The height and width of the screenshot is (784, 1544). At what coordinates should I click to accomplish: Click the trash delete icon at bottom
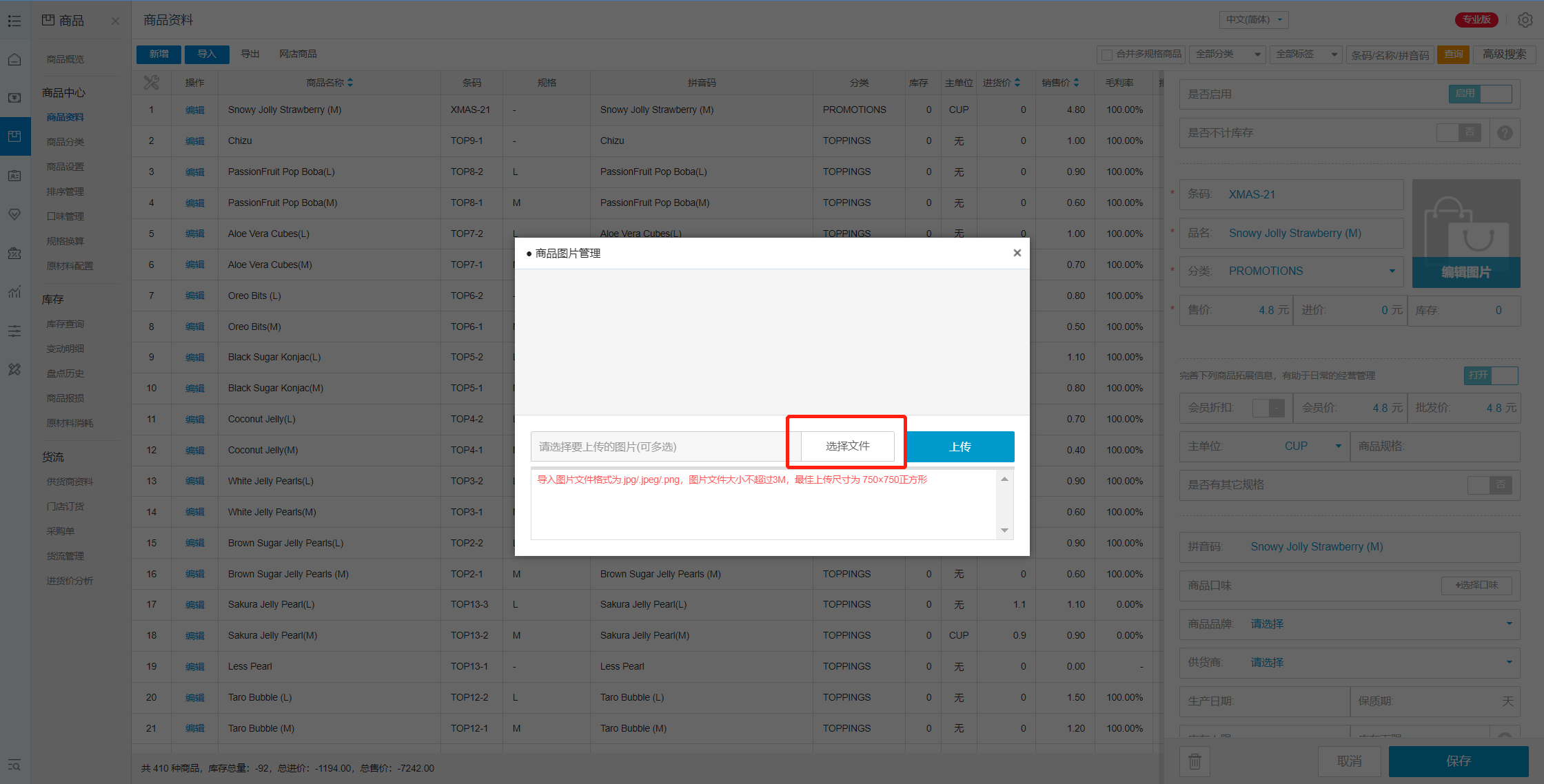(x=1195, y=761)
